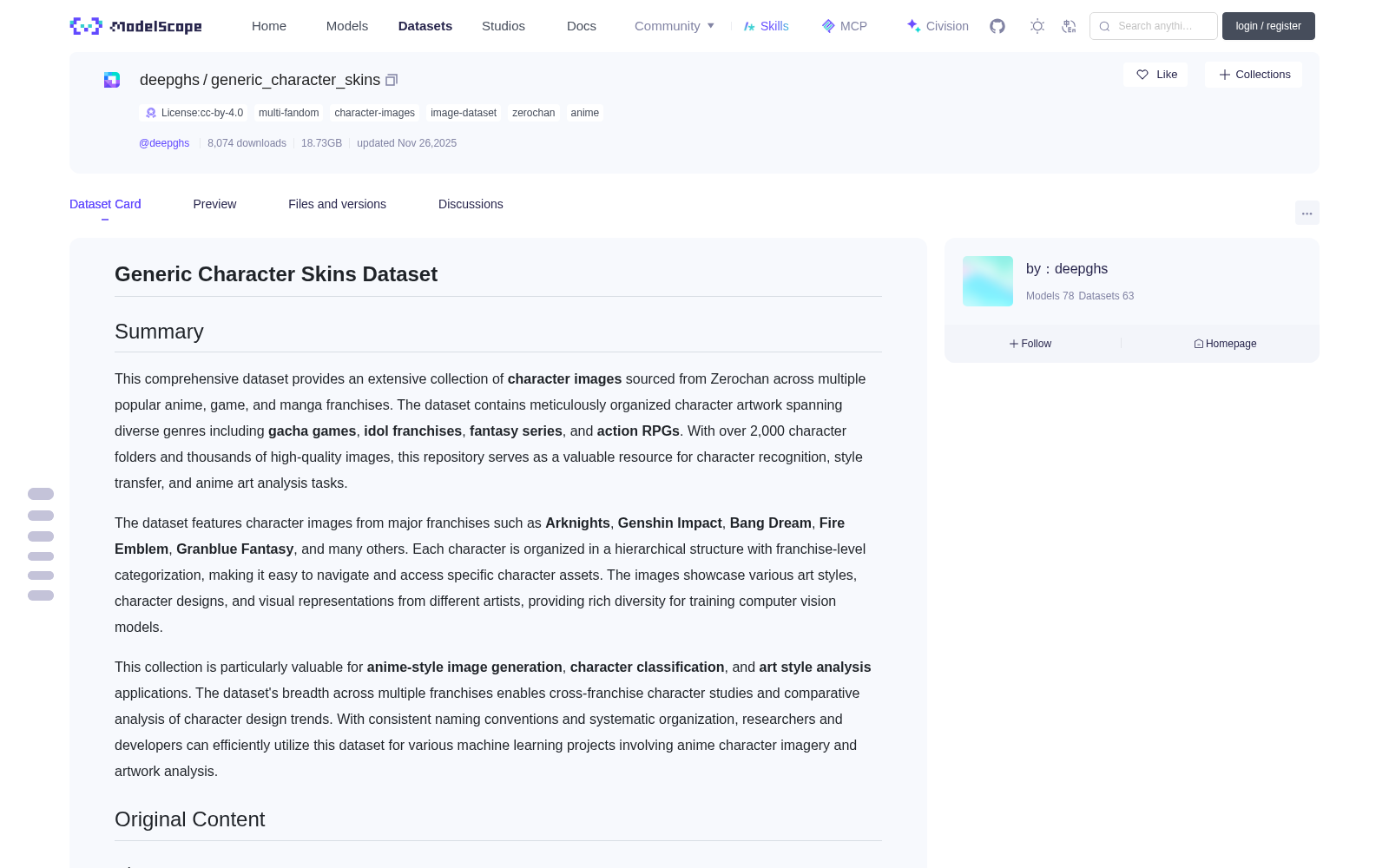Viewport: 1389px width, 868px height.
Task: Click the login / register button
Action: click(1268, 26)
